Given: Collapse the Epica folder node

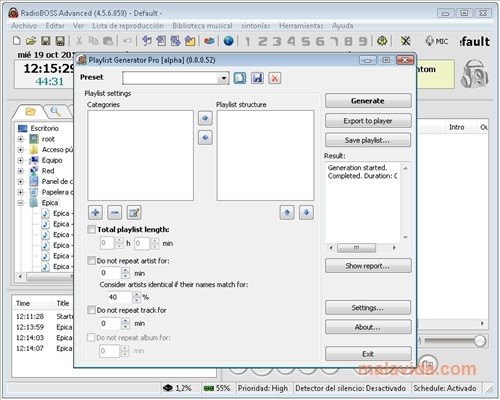Looking at the screenshot, I should [20, 203].
